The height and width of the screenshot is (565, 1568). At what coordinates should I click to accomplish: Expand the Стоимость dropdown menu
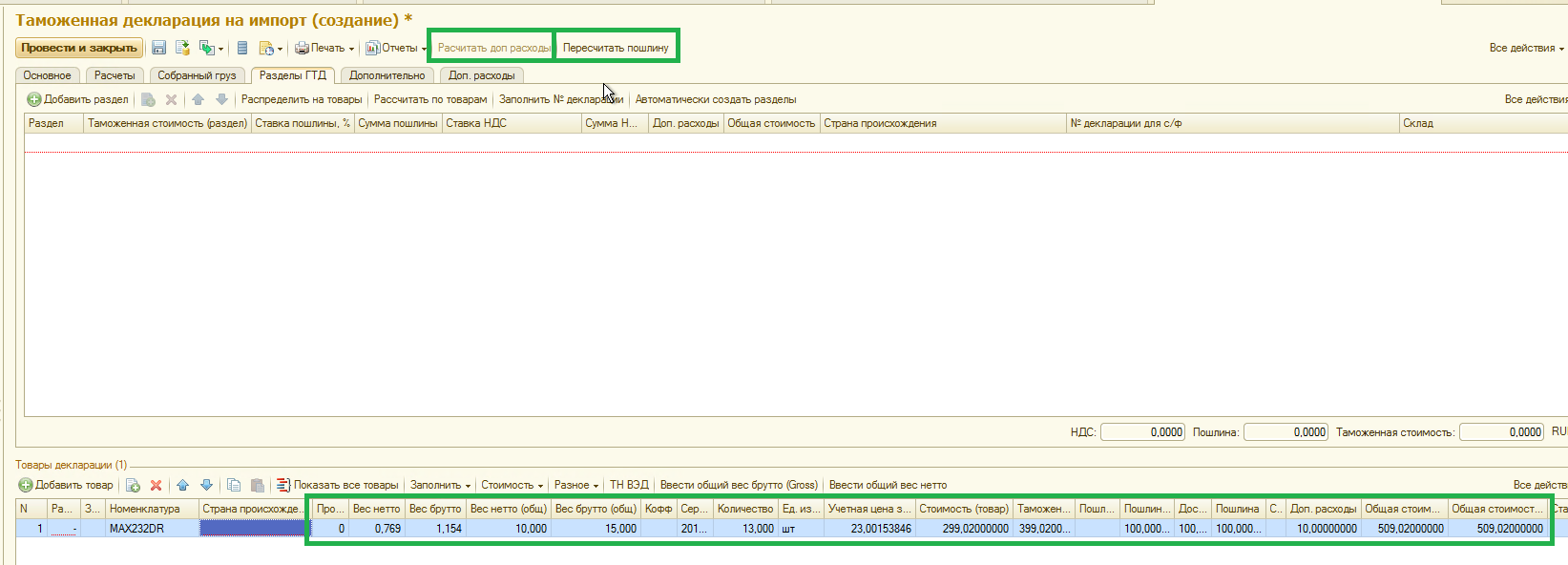[512, 485]
